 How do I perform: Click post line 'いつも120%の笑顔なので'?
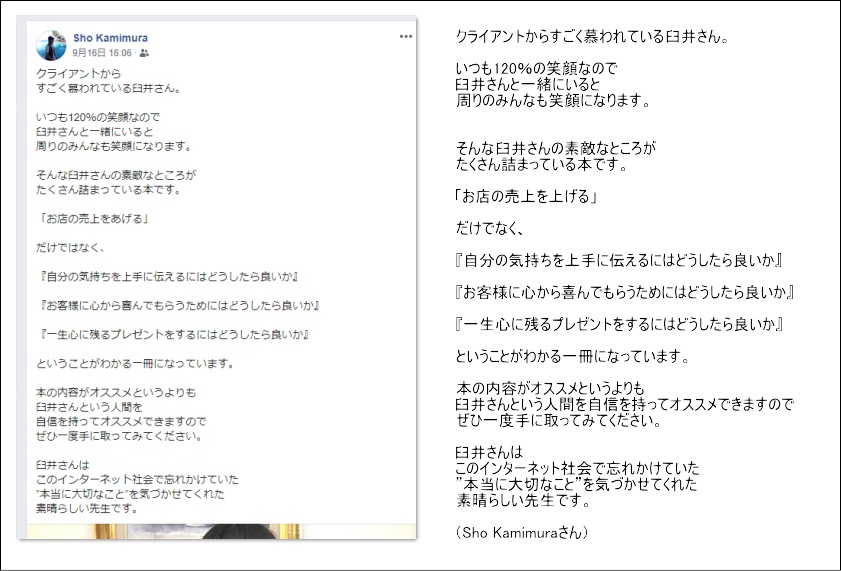point(98,117)
